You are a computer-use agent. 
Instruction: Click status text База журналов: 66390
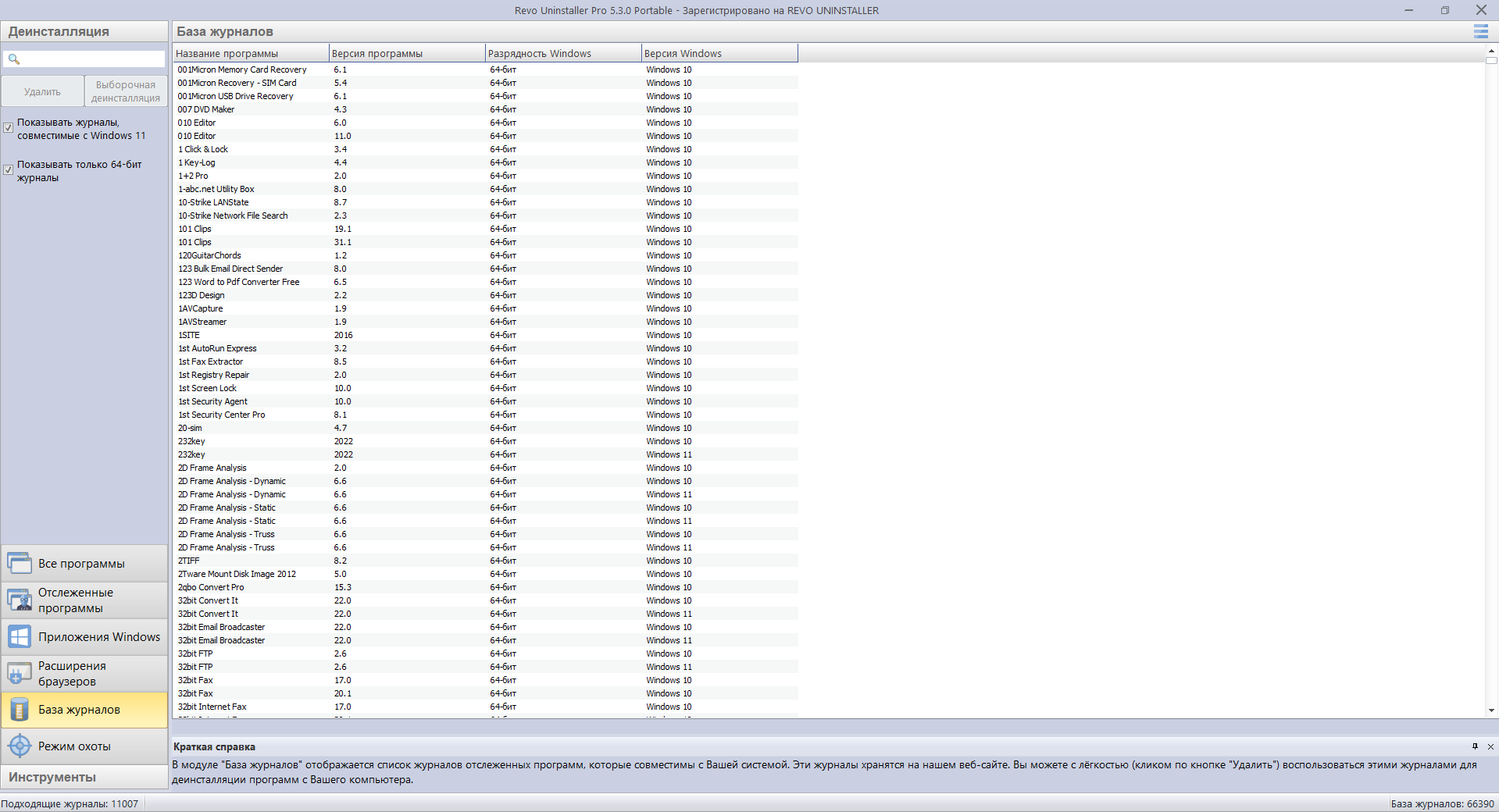pyautogui.click(x=1442, y=803)
